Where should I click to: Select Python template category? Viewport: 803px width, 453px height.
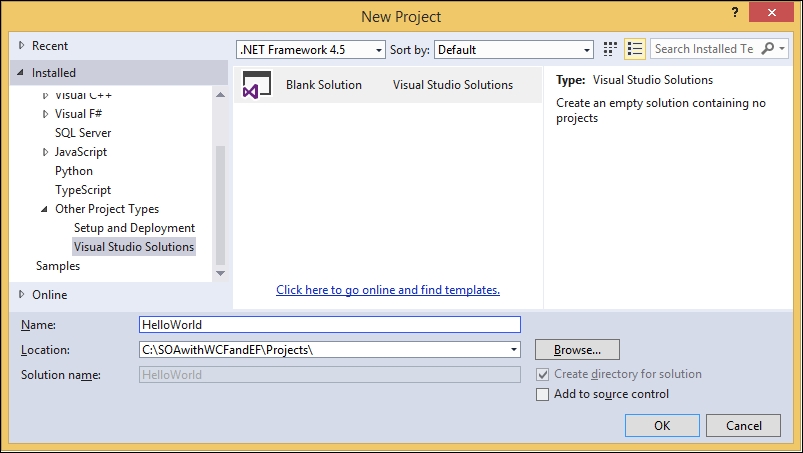pos(74,171)
